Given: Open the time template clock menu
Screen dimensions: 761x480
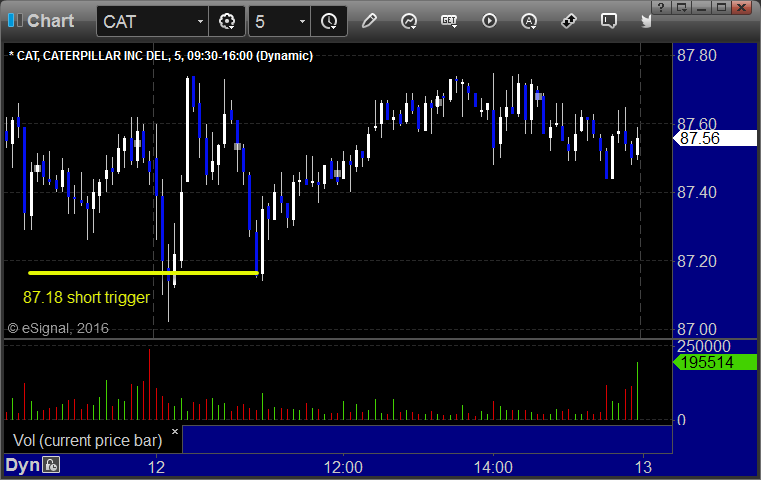Looking at the screenshot, I should [329, 21].
